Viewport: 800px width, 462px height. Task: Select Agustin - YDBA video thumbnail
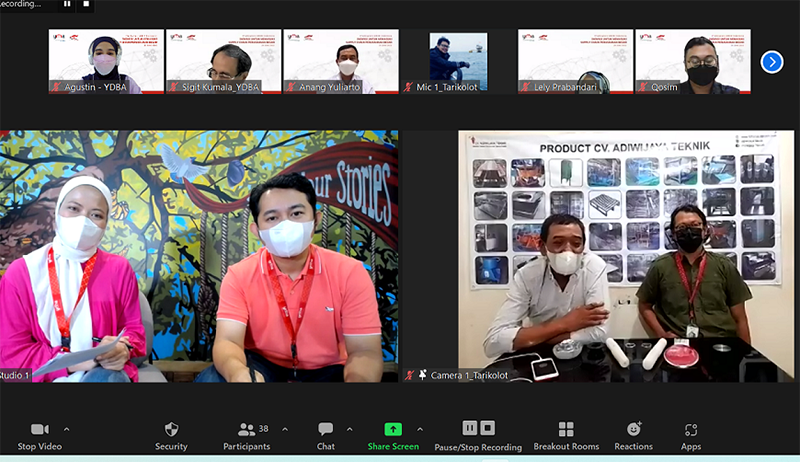[x=107, y=61]
